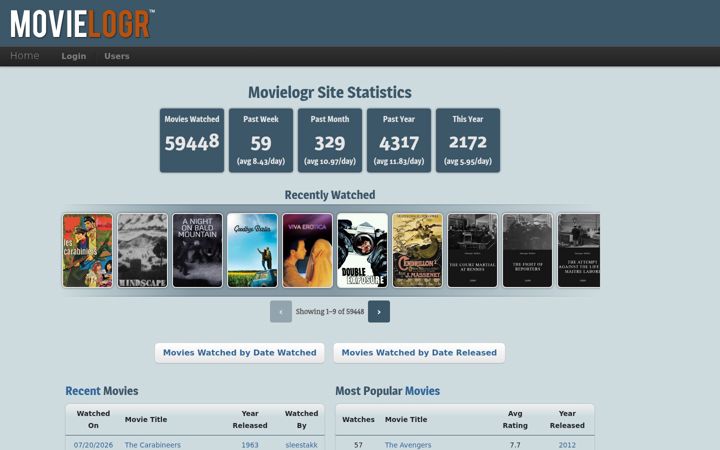
Task: Open The Avengers movie link
Action: pos(408,445)
